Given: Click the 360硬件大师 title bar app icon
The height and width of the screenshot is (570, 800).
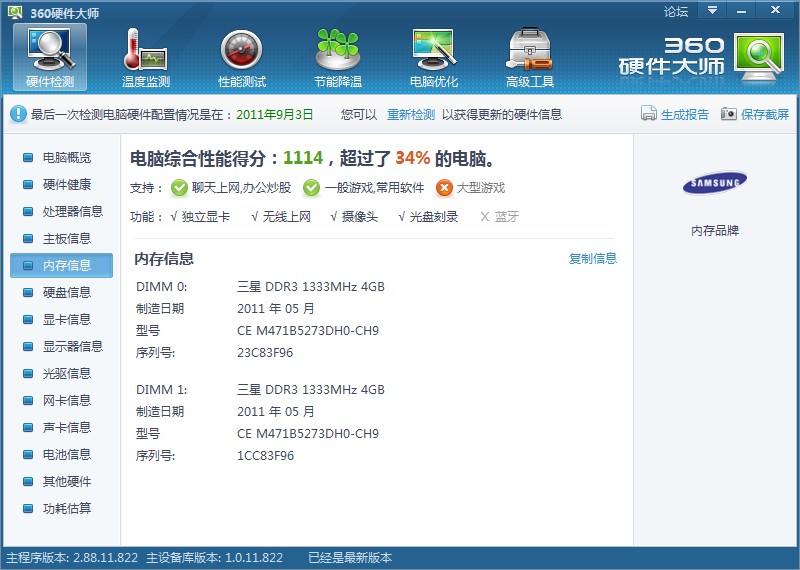Looking at the screenshot, I should 15,11.
